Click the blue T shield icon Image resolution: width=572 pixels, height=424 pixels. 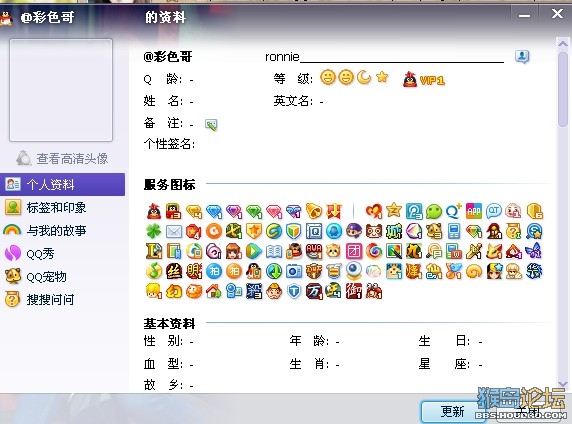tap(294, 291)
